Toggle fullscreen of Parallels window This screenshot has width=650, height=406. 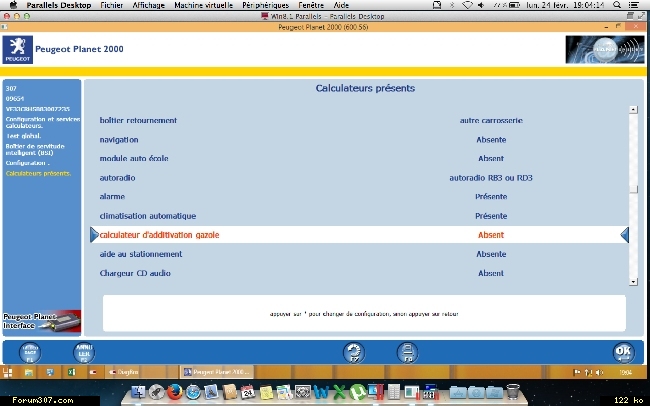click(x=642, y=16)
